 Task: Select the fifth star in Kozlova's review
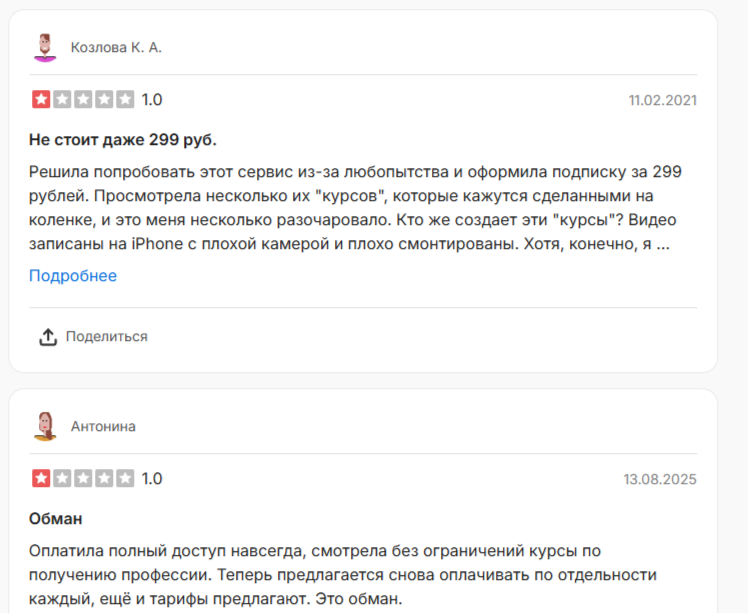[125, 99]
